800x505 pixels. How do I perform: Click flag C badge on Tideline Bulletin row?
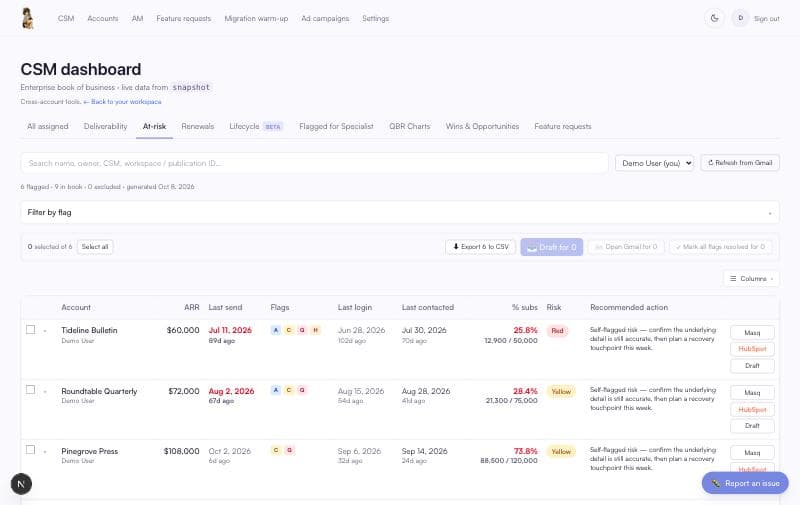289,330
